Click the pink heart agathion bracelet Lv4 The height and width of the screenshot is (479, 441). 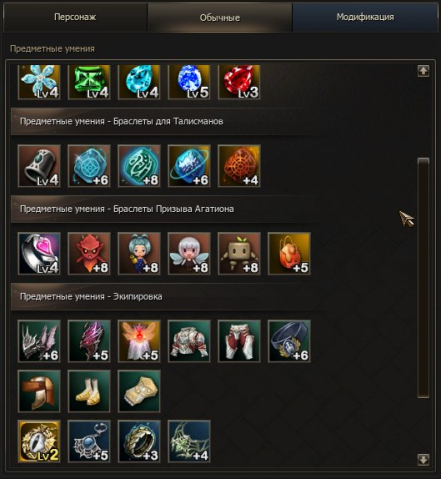click(39, 254)
